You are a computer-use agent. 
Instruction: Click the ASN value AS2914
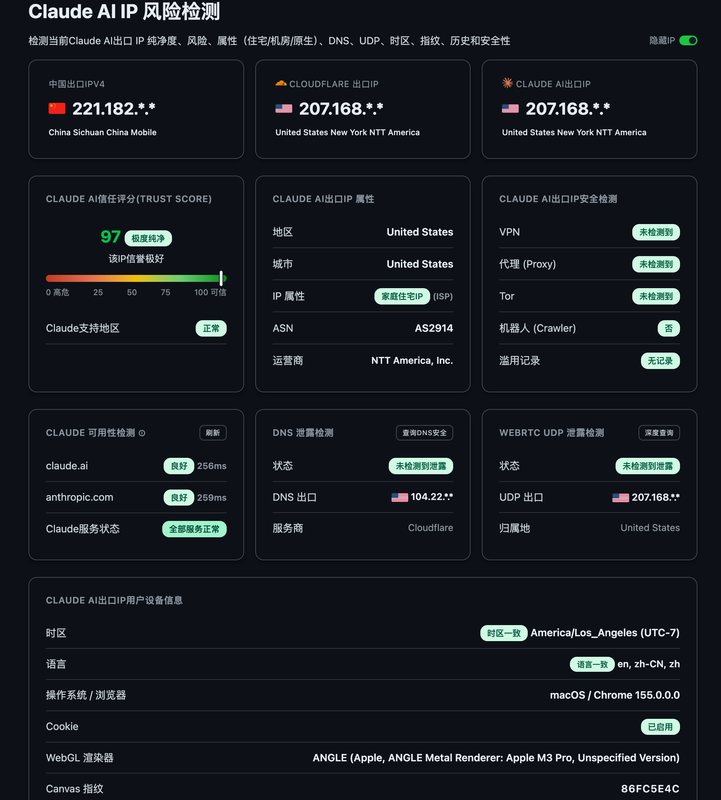point(434,328)
